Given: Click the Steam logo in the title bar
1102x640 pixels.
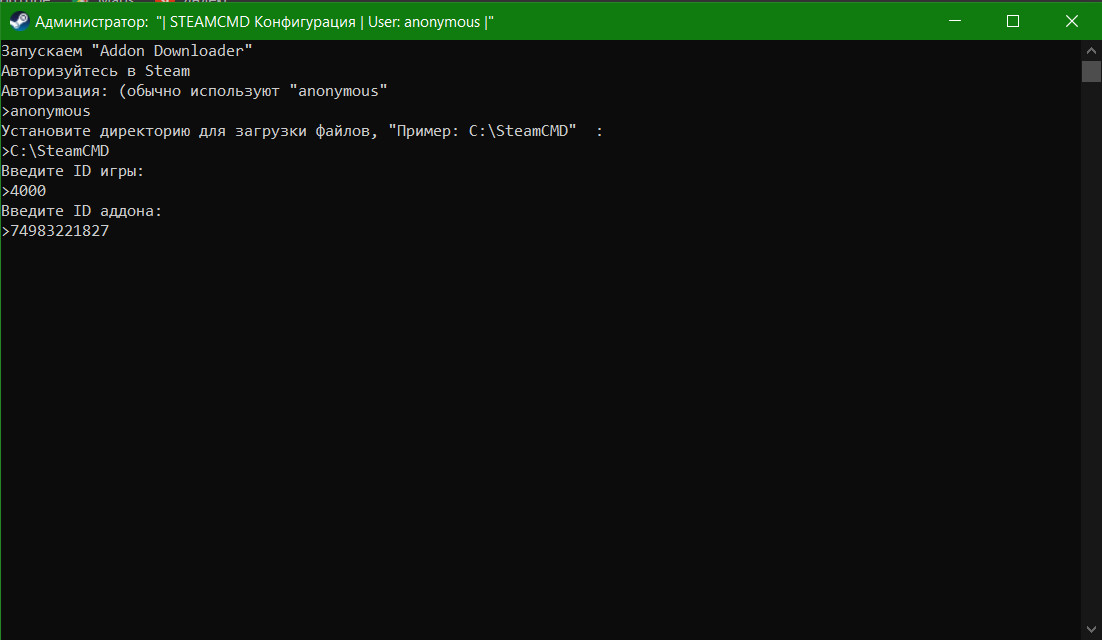Looking at the screenshot, I should [18, 20].
